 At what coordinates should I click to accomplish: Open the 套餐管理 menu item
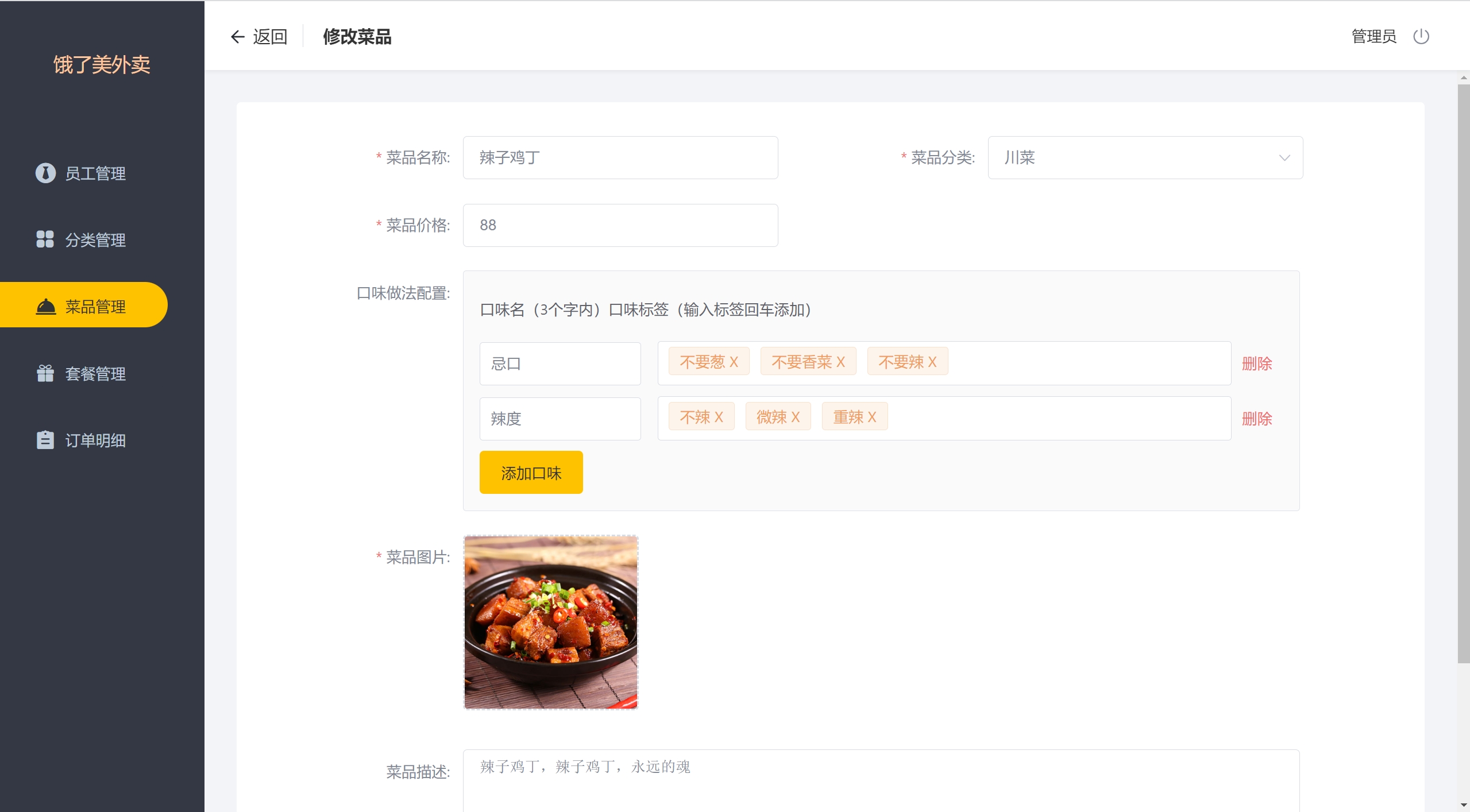(x=95, y=374)
